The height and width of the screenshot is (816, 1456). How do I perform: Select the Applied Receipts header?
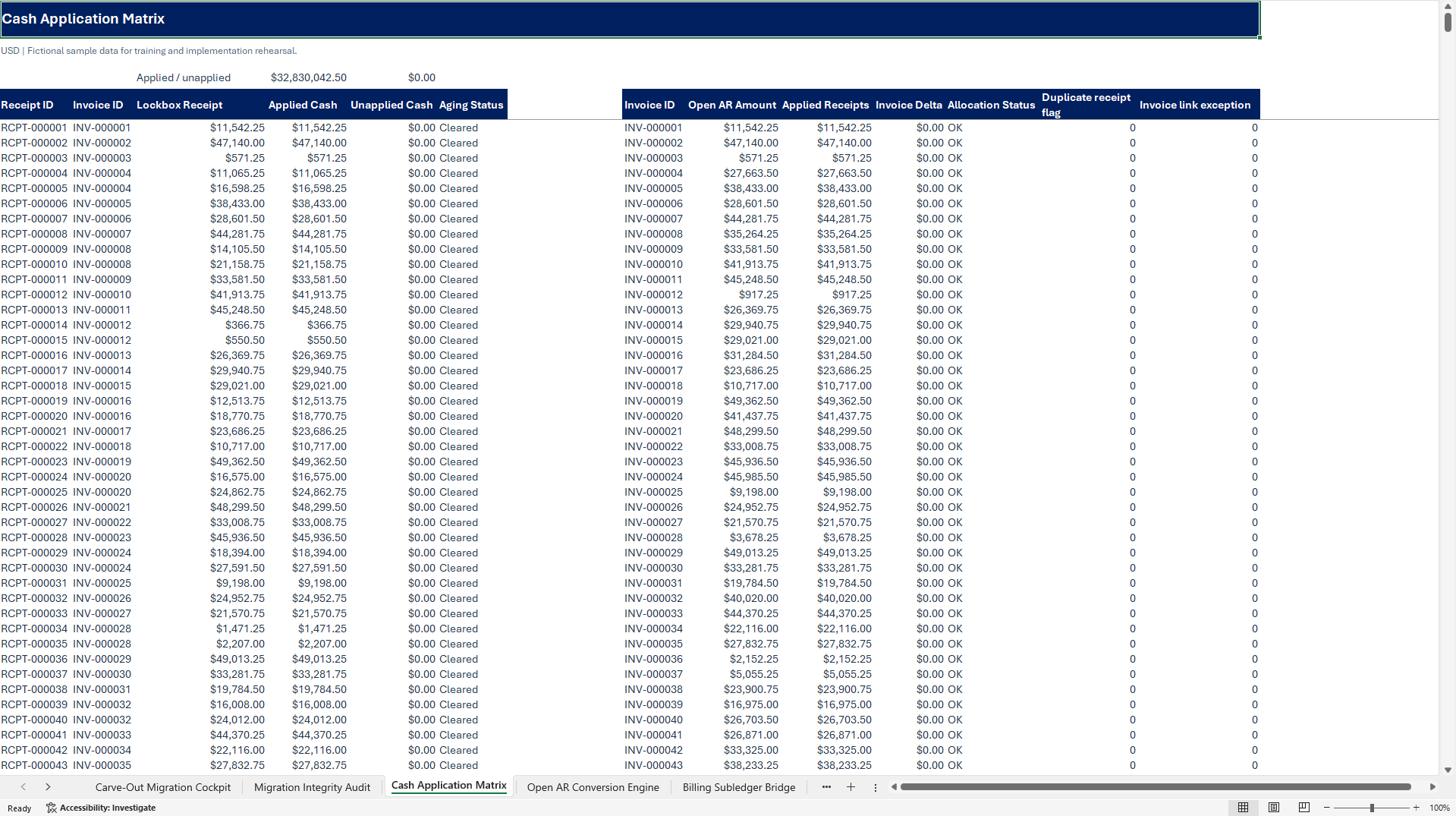[825, 105]
